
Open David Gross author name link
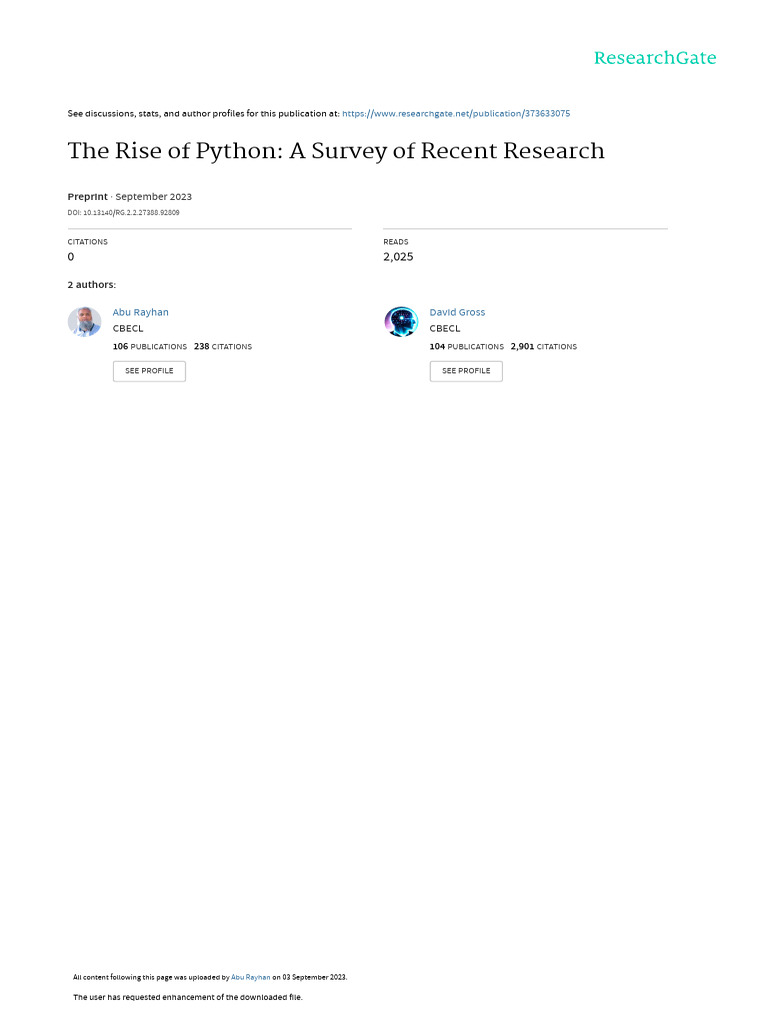[x=457, y=313]
